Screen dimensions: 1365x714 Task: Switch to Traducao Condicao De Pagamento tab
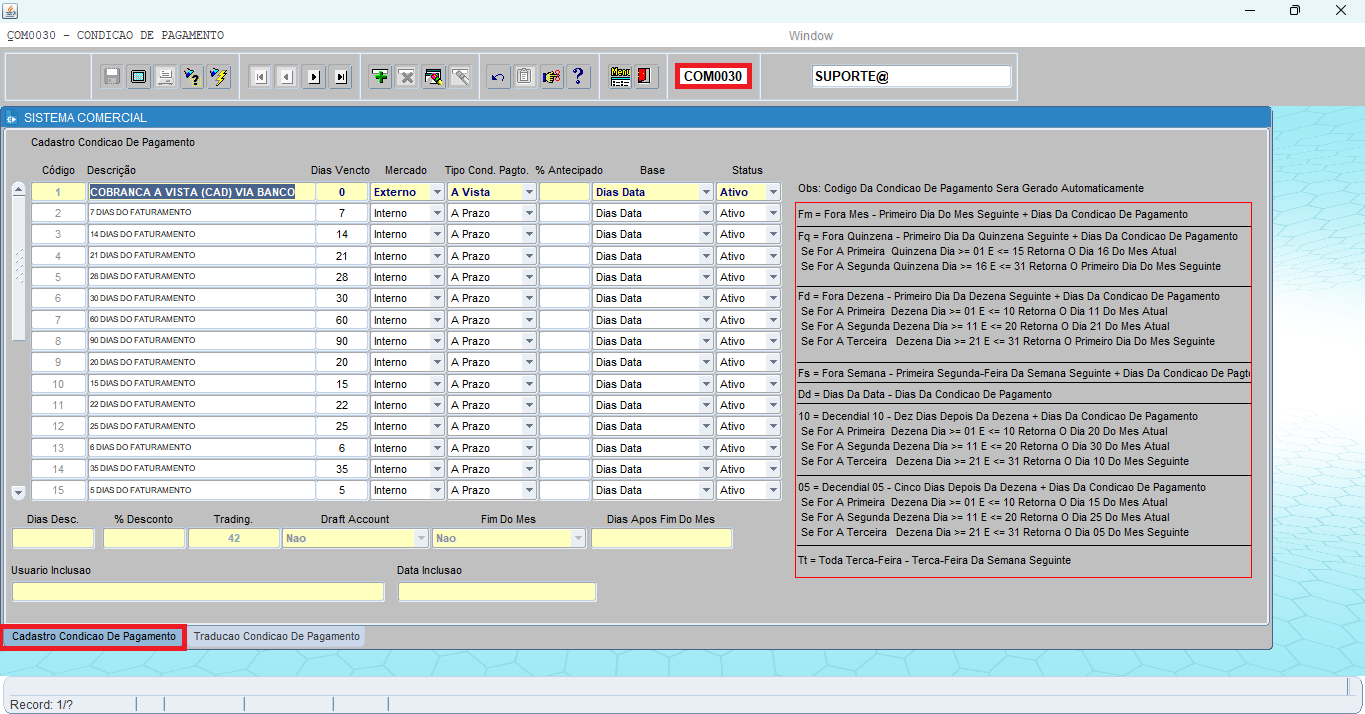point(277,636)
